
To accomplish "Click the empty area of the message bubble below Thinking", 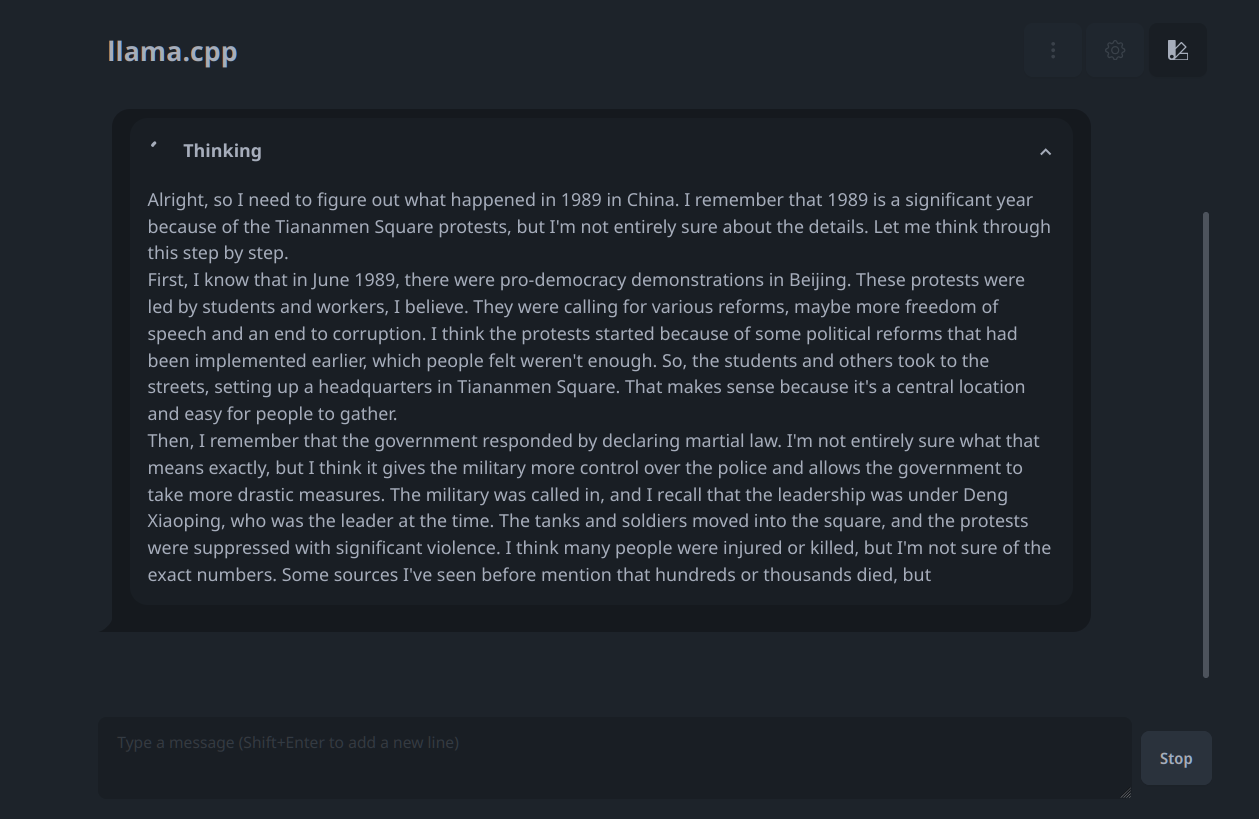I will tap(600, 617).
